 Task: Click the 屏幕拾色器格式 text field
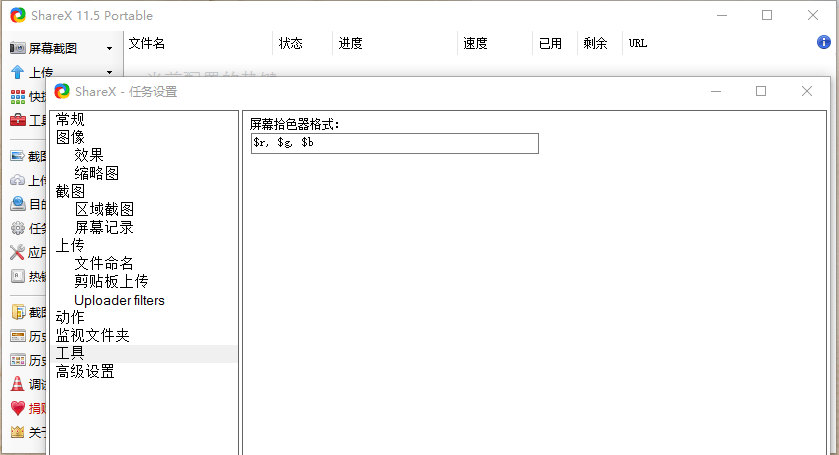[x=394, y=143]
